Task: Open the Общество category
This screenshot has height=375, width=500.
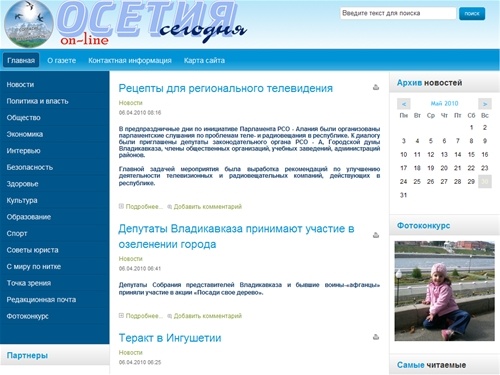Action: pos(23,117)
